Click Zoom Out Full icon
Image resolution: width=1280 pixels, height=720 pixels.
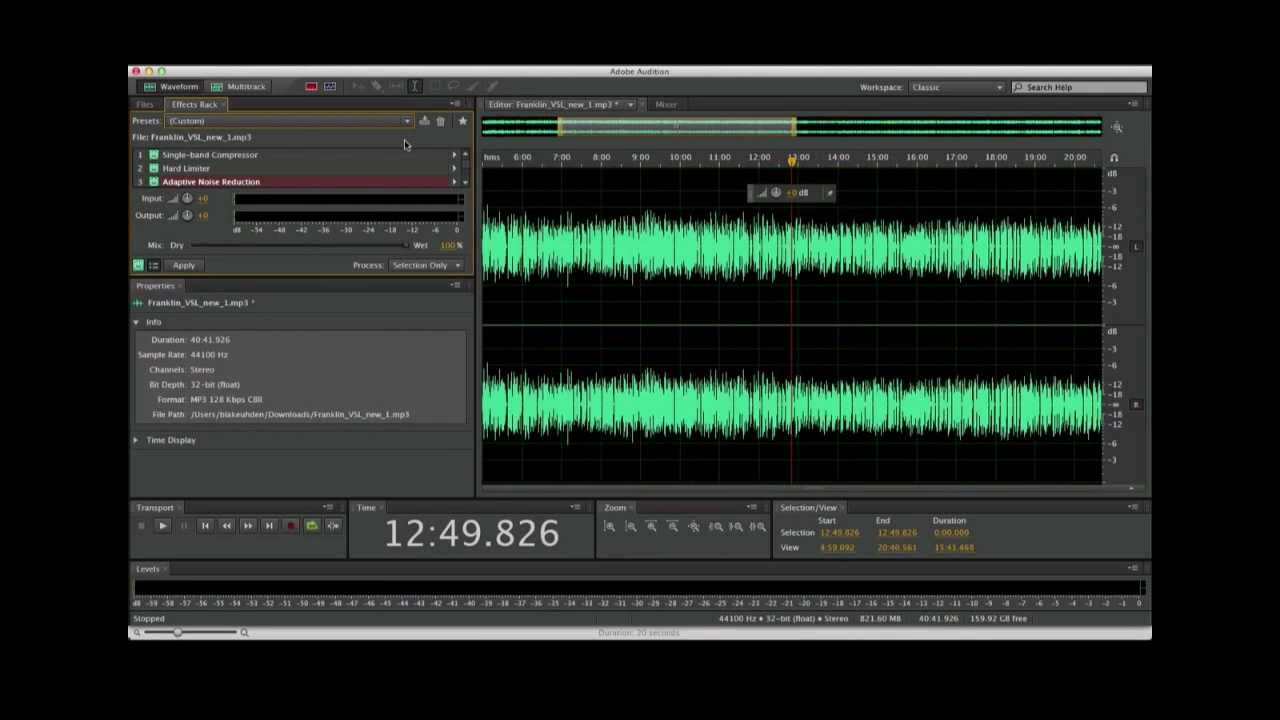(694, 527)
